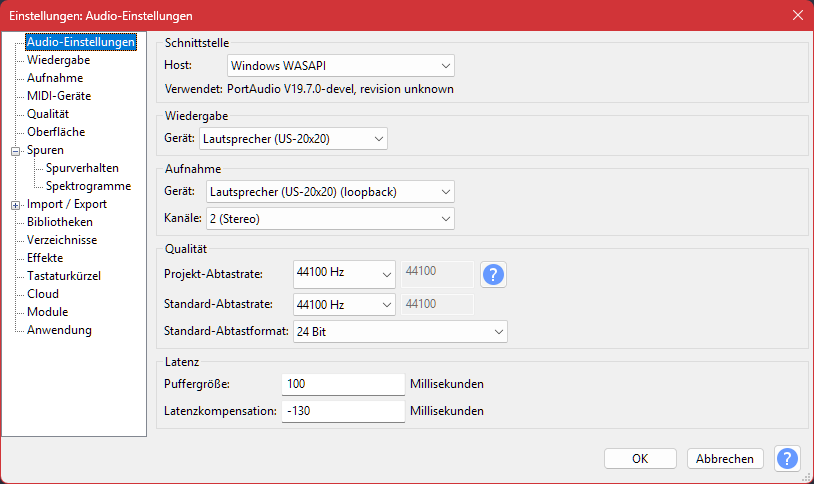This screenshot has width=814, height=484.
Task: Open the Kanäle dropdown set to Stereo
Action: click(329, 218)
